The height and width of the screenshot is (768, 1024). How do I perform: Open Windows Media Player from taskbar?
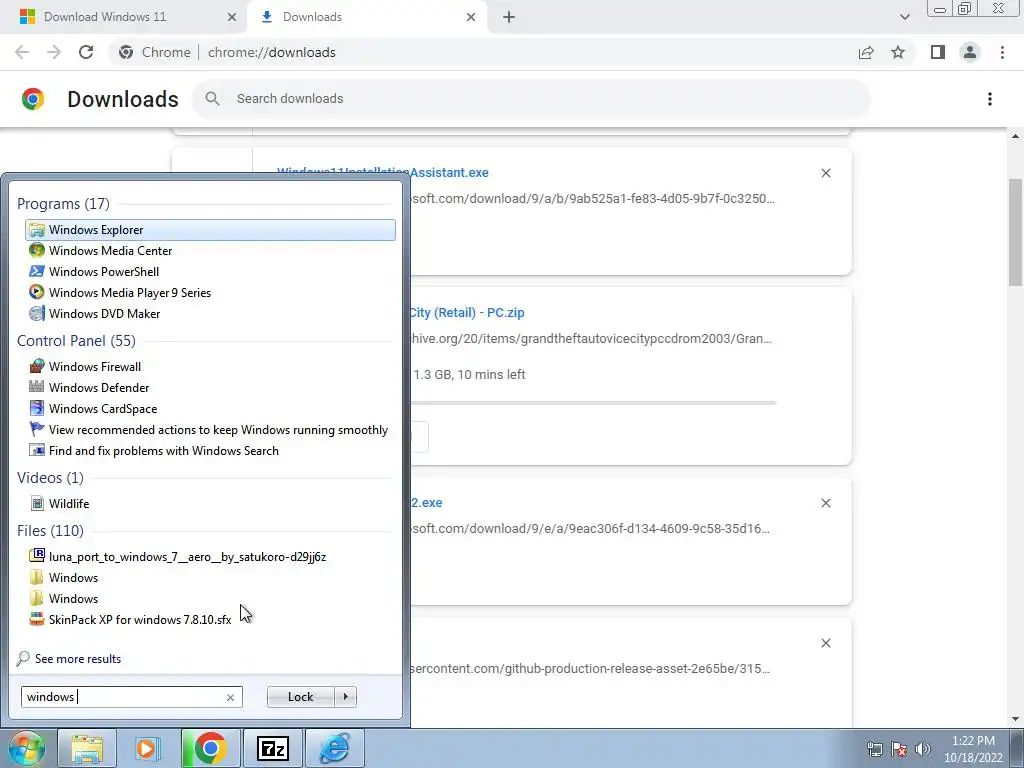[x=148, y=748]
